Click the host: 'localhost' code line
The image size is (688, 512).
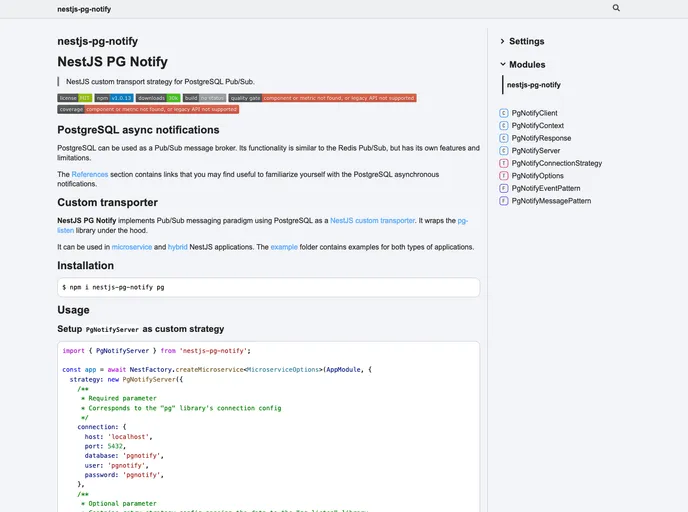(118, 437)
